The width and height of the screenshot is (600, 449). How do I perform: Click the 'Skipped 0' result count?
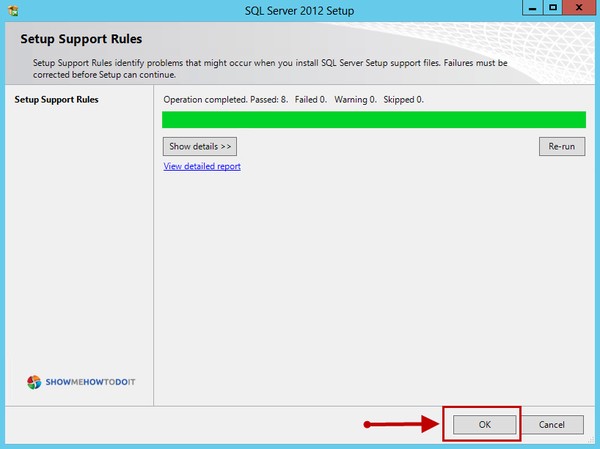[402, 100]
